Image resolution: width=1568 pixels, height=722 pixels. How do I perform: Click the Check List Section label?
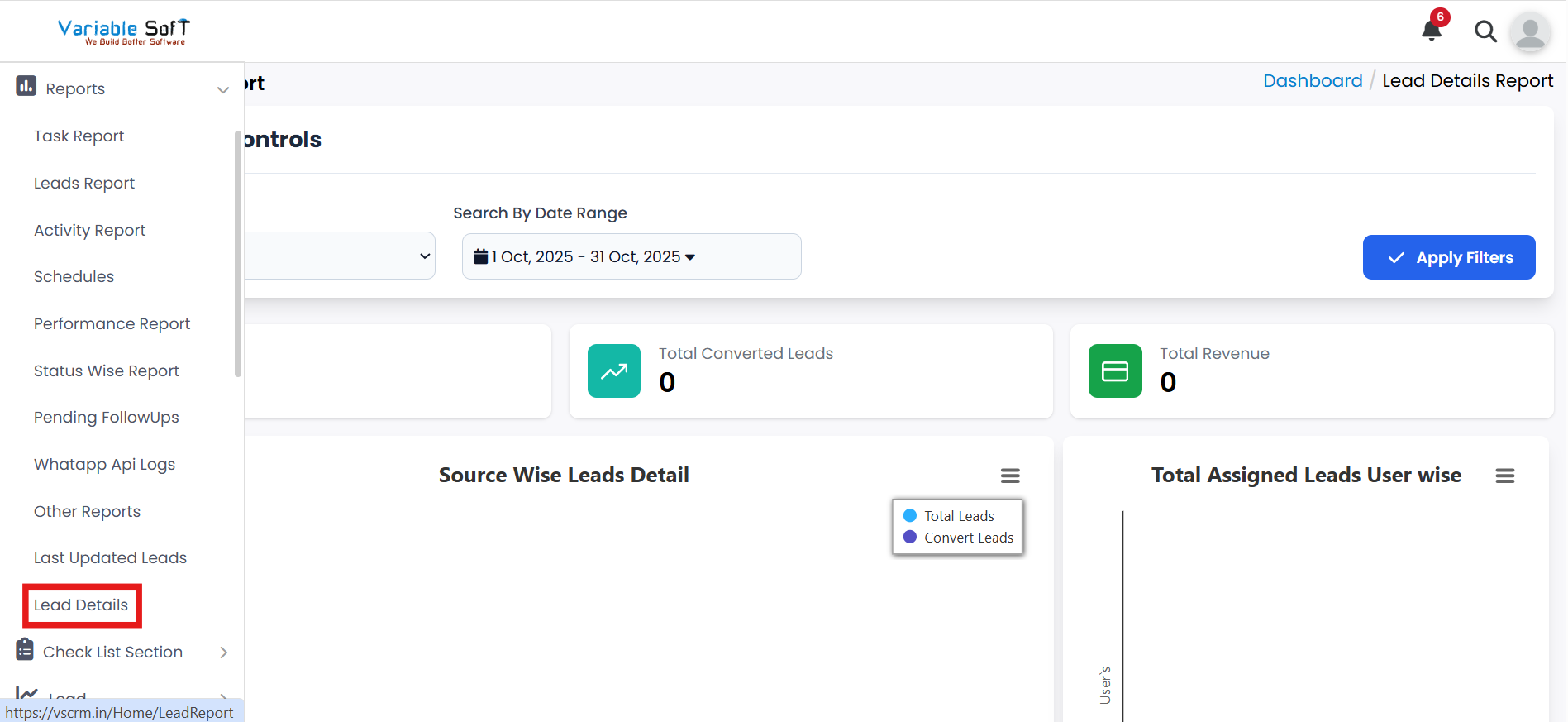coord(112,652)
